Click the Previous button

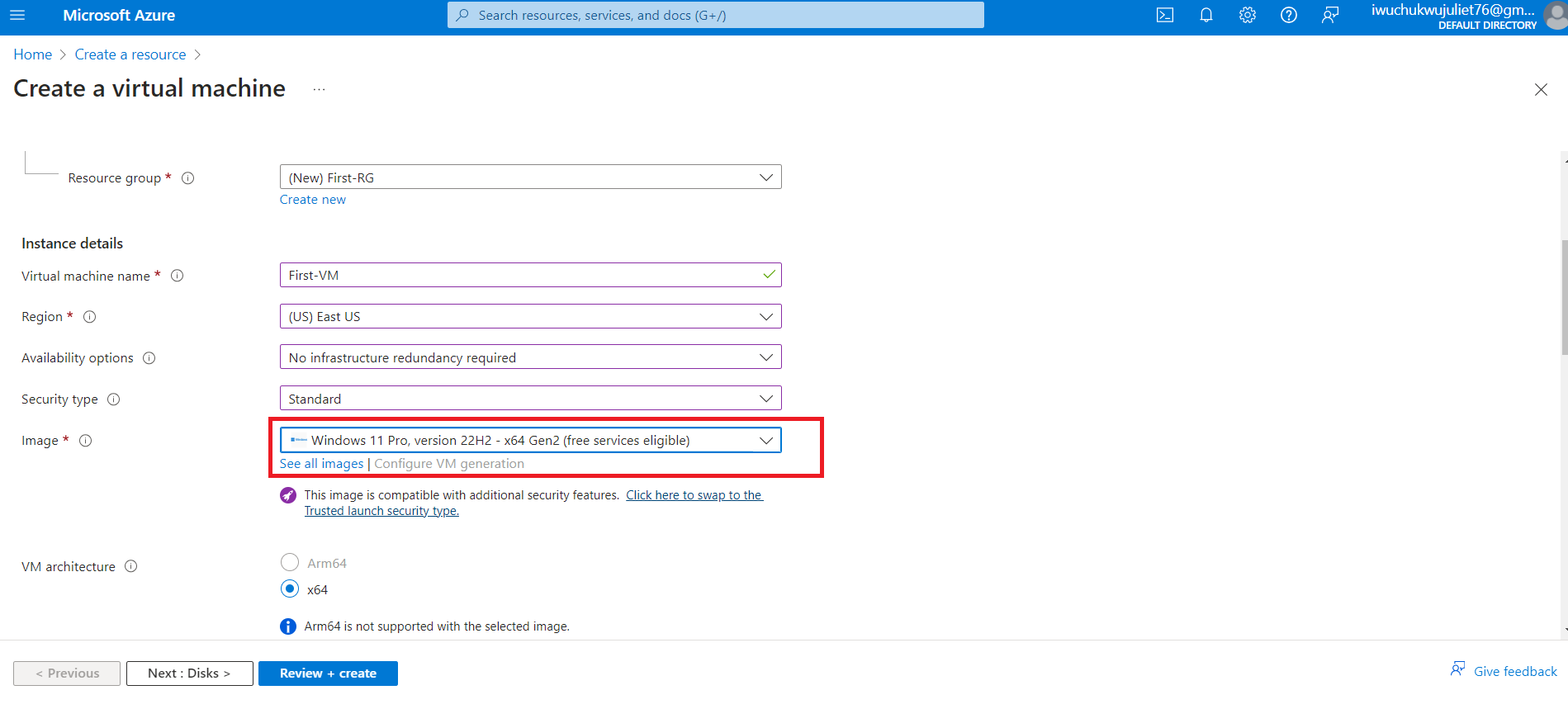(x=67, y=674)
